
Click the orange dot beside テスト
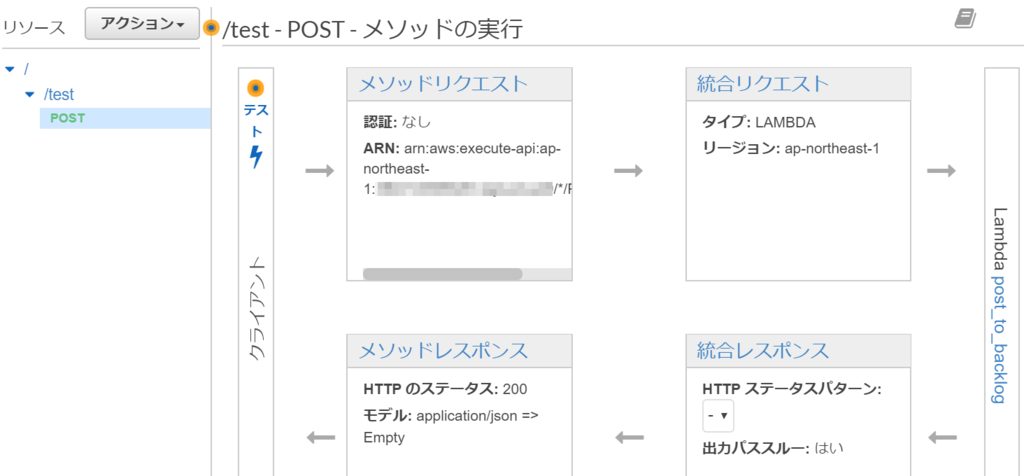pos(256,87)
